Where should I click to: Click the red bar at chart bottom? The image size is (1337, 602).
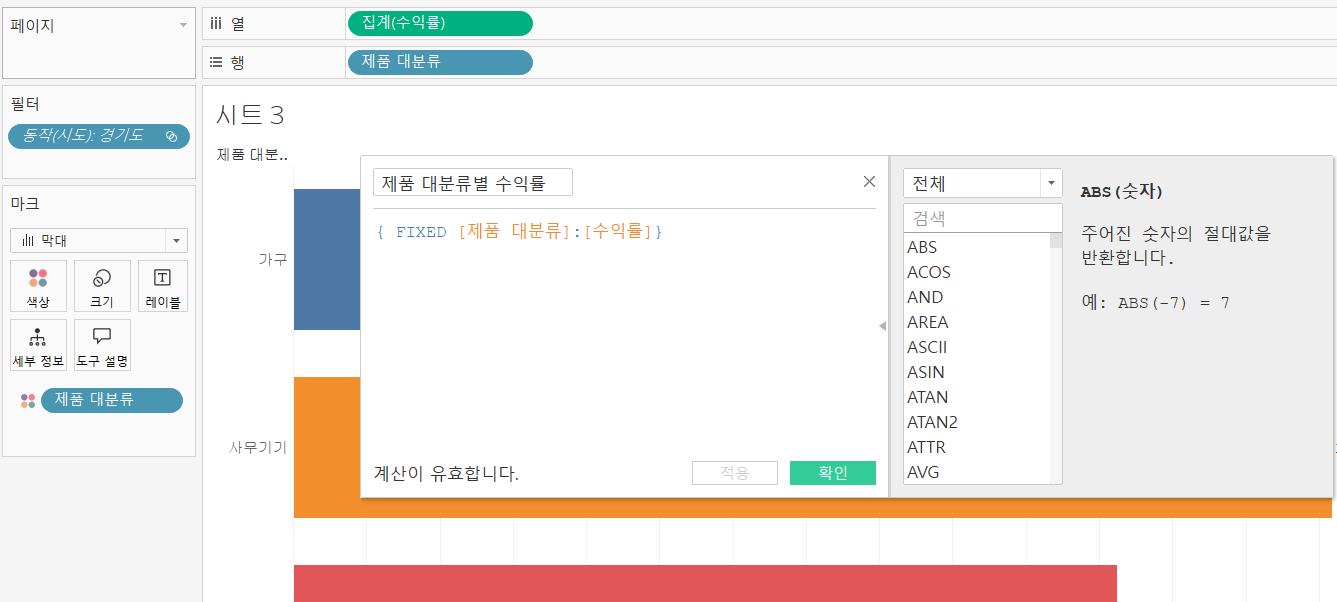coord(705,583)
